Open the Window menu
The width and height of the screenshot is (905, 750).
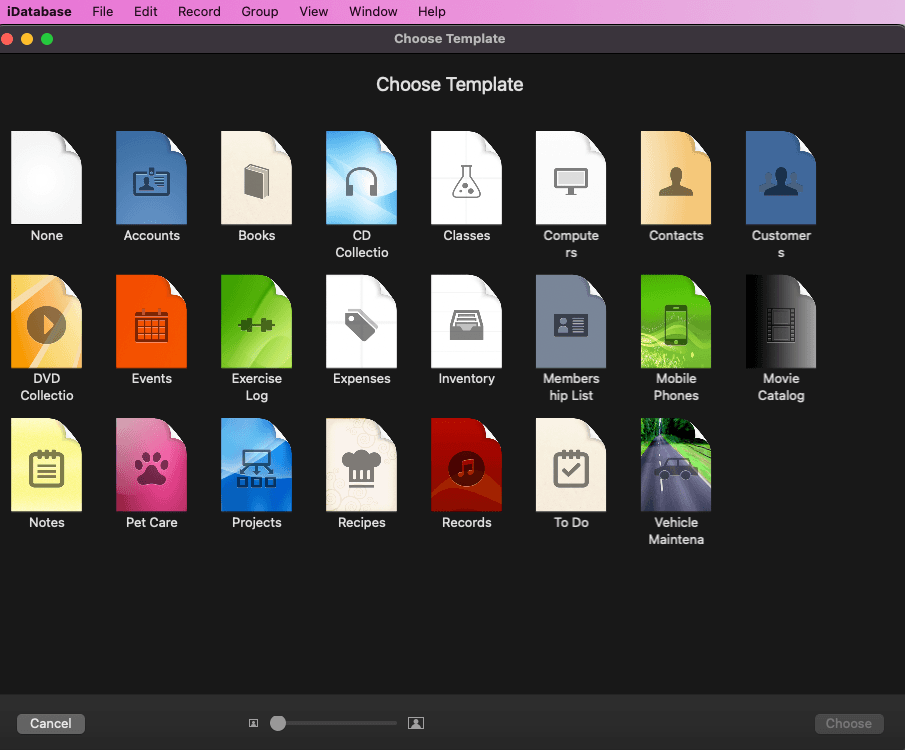(x=373, y=12)
